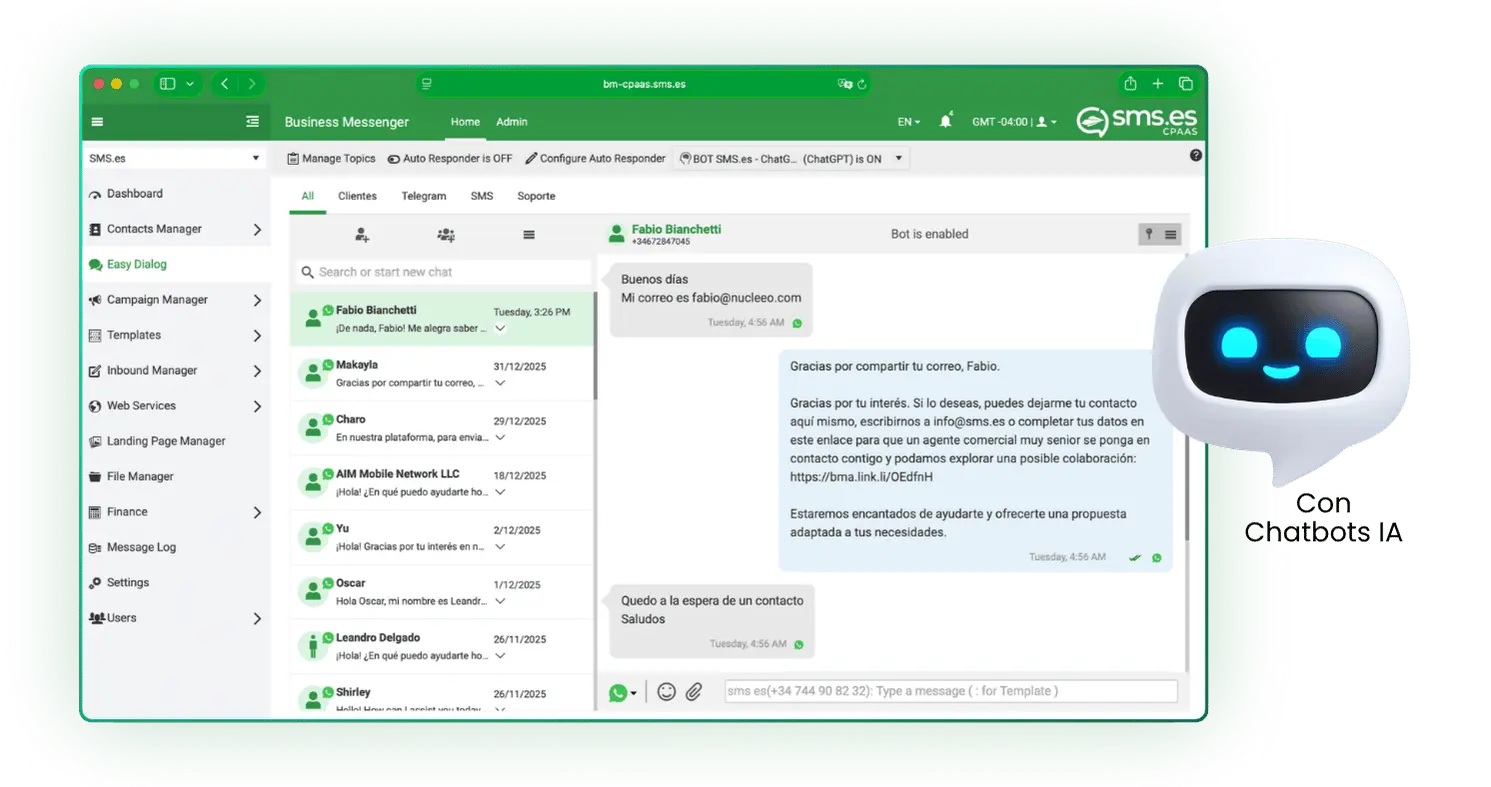
Task: Open WhatsApp channel selector dropdown
Action: (623, 692)
